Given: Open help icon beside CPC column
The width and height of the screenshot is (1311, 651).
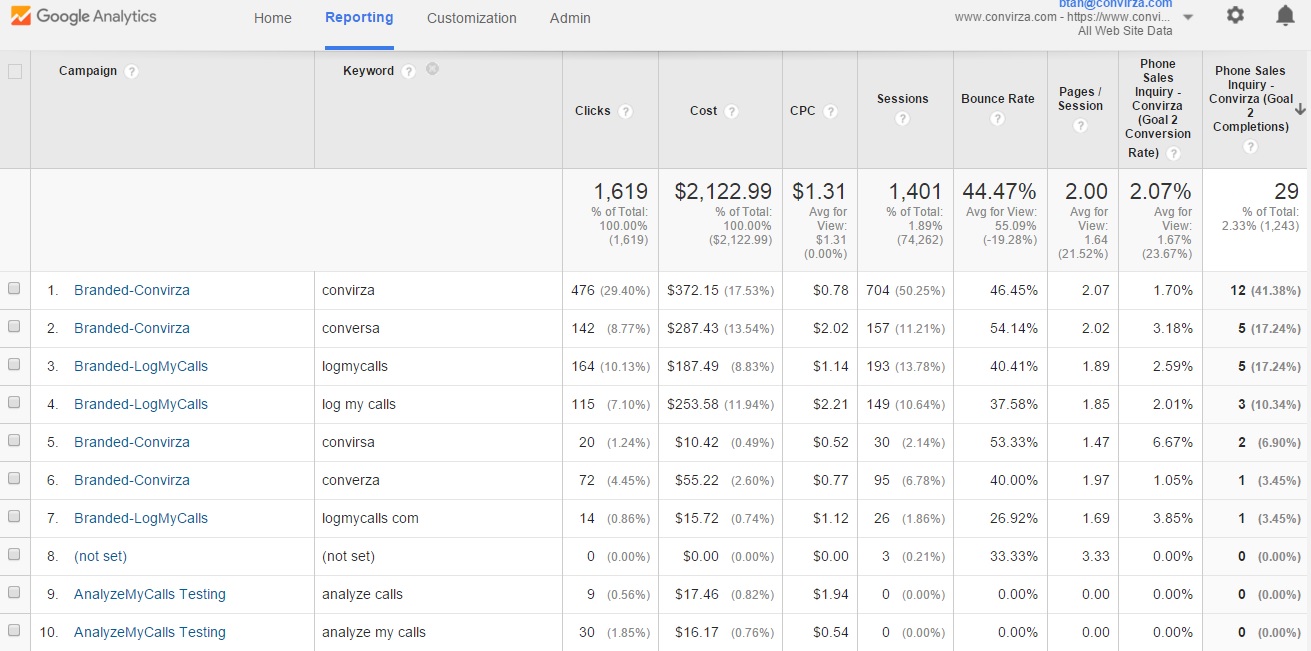Looking at the screenshot, I should point(830,111).
